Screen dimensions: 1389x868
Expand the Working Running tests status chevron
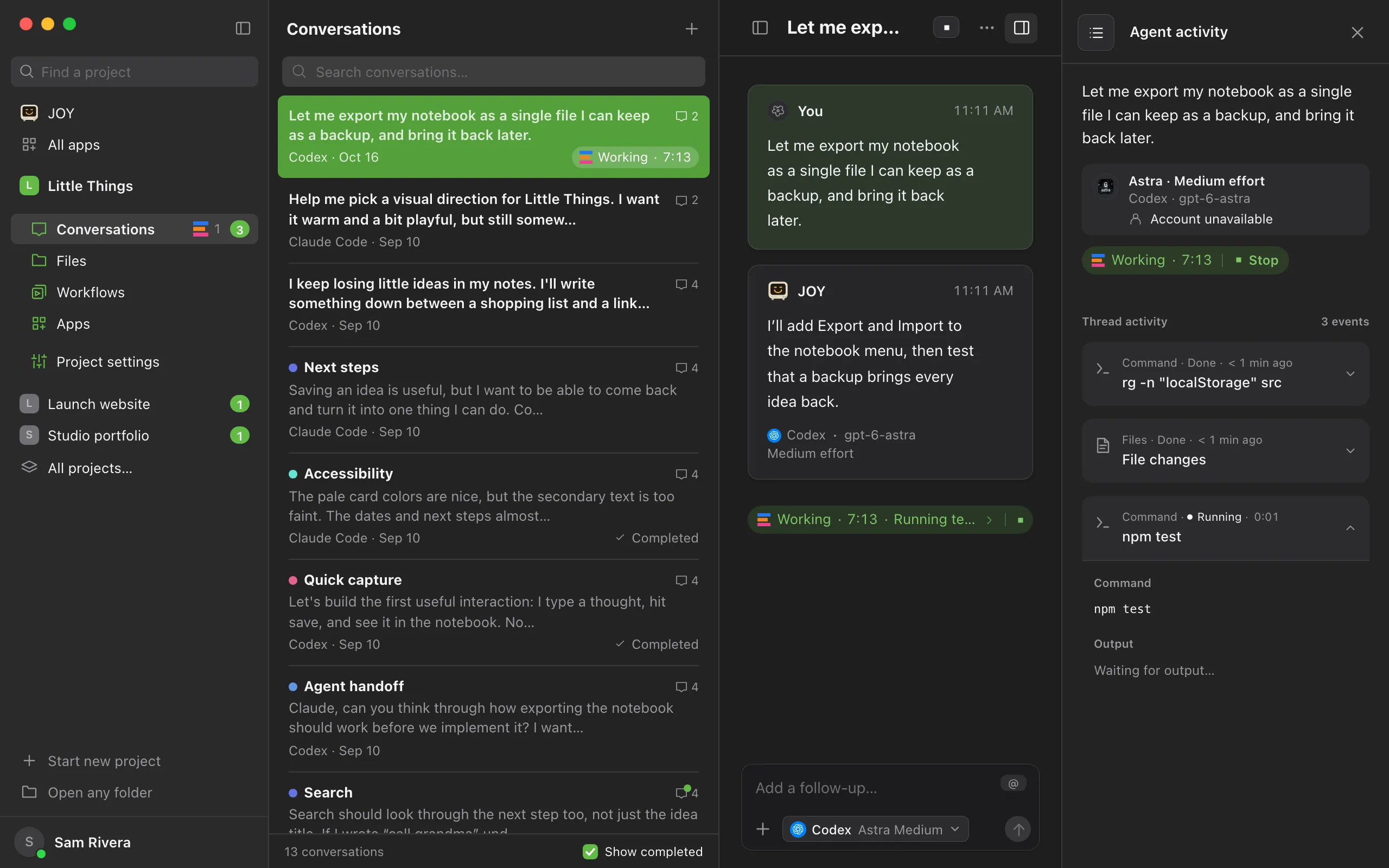[990, 520]
